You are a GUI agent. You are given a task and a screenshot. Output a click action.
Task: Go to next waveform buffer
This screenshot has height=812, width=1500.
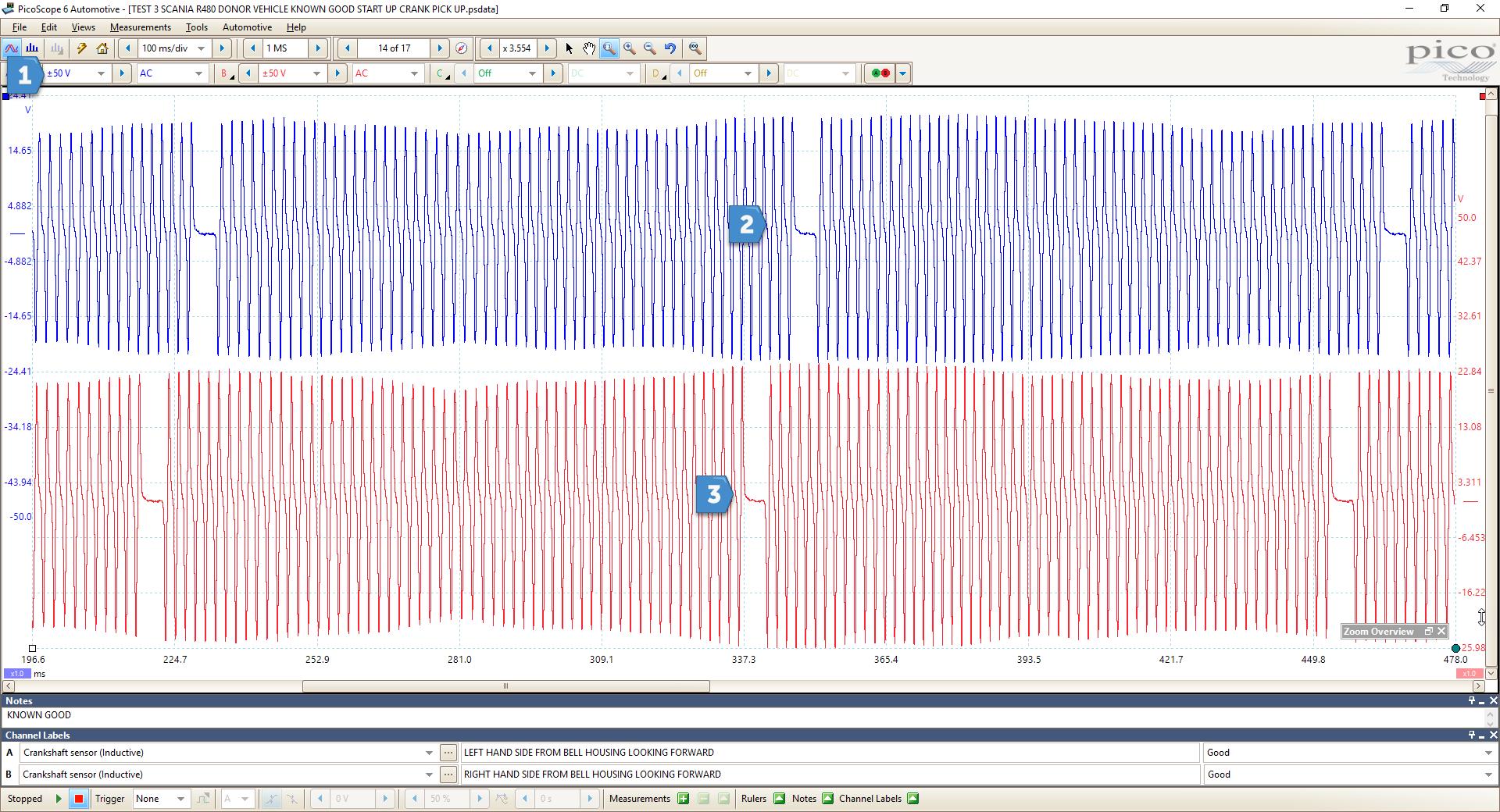click(x=441, y=48)
